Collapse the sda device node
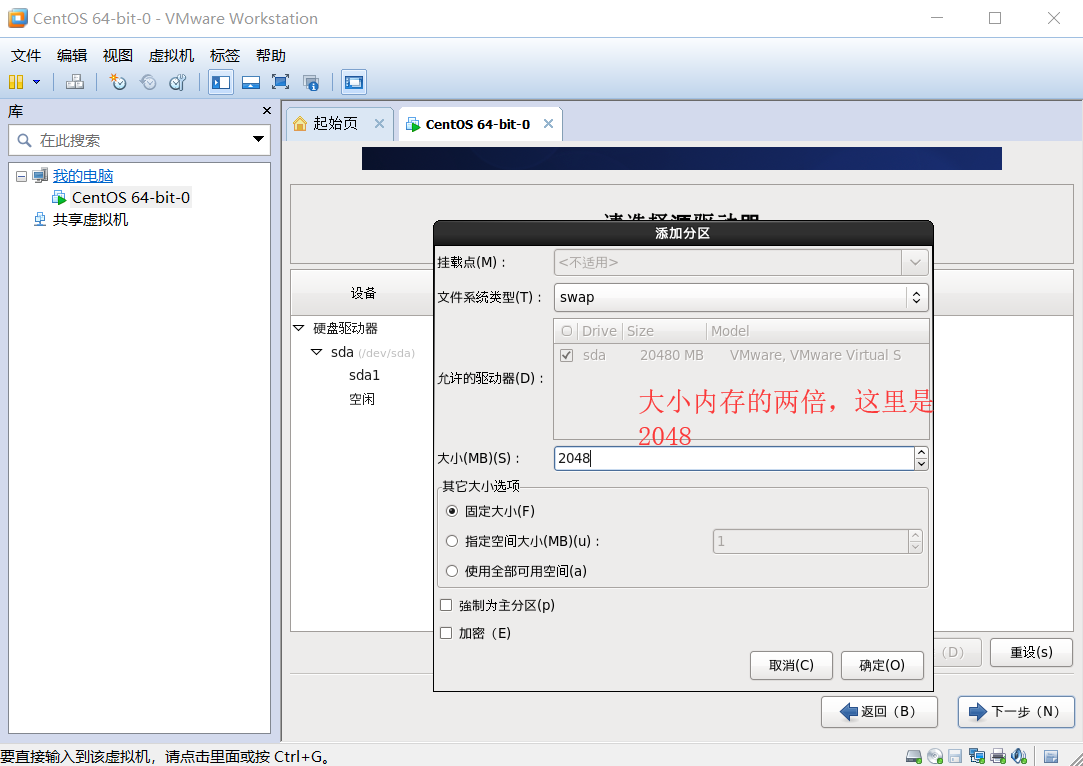1083x766 pixels. 316,352
